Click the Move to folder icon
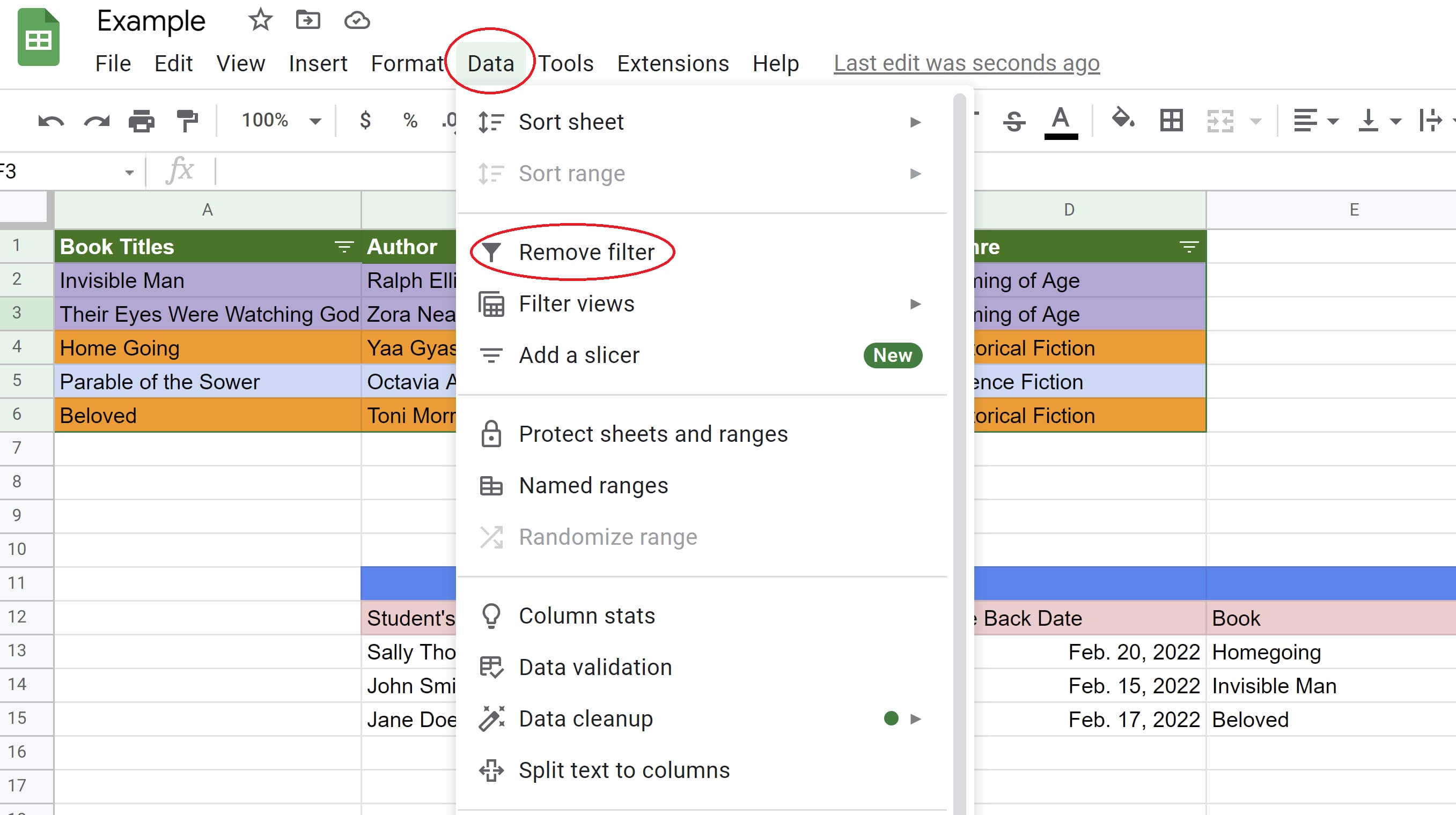Viewport: 1456px width, 815px height. tap(308, 21)
